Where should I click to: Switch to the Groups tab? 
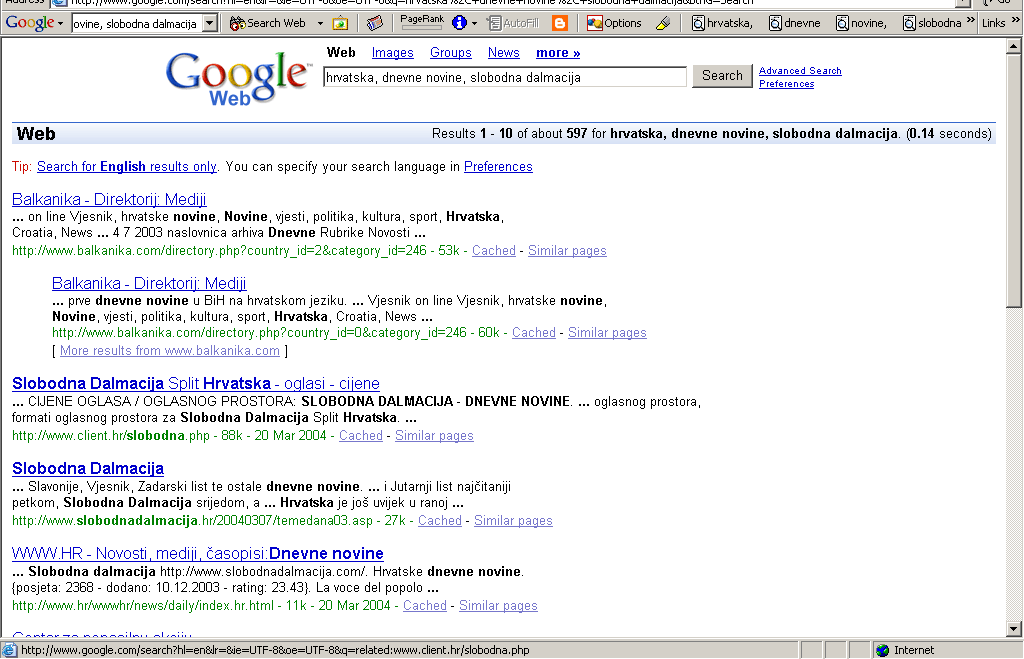[451, 53]
